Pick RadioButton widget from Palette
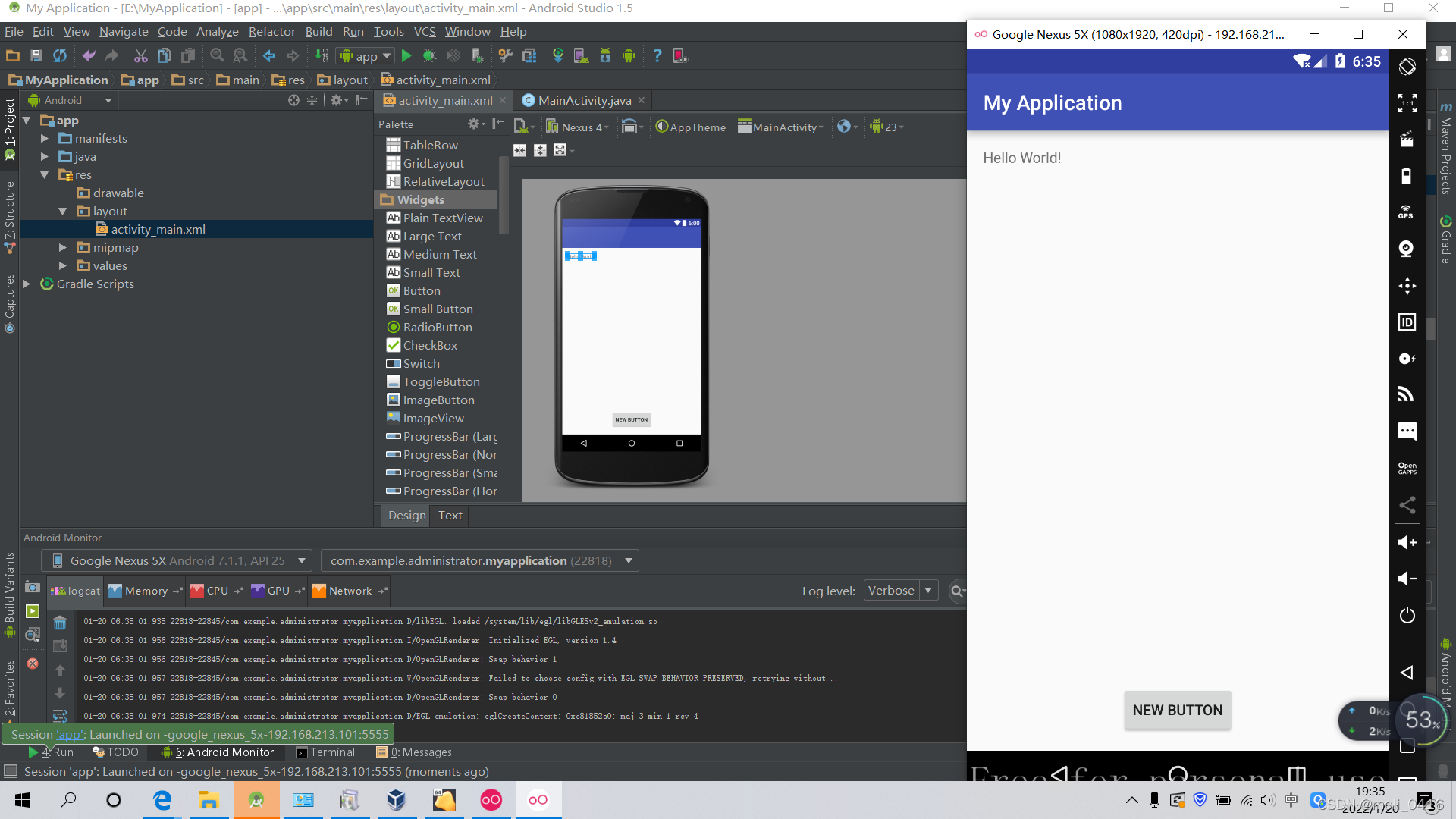 pyautogui.click(x=437, y=328)
